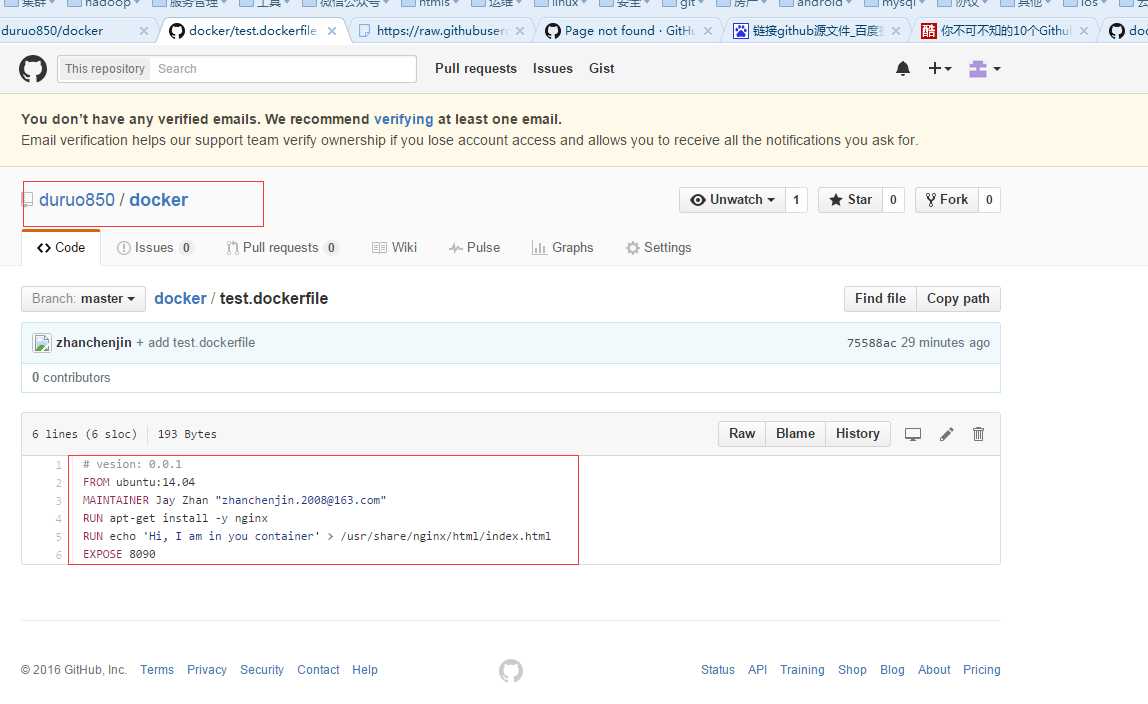
Task: Click the 'EXPOSE 8090' code line
Action: [119, 554]
